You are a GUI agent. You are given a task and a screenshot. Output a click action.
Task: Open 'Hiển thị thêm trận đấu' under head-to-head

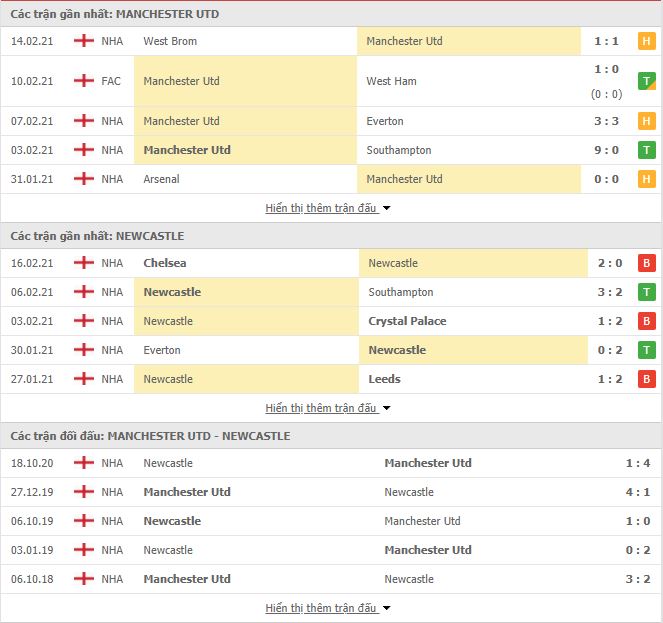(321, 608)
